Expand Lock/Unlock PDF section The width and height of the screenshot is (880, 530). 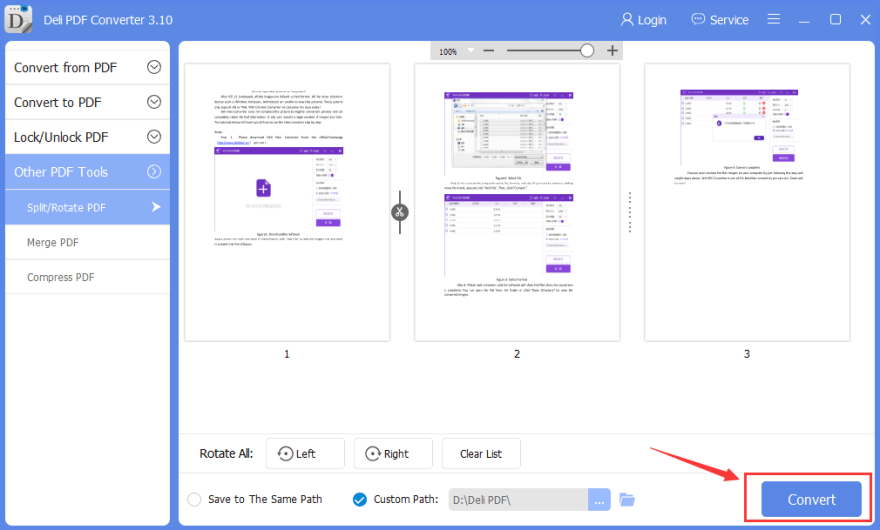point(88,137)
